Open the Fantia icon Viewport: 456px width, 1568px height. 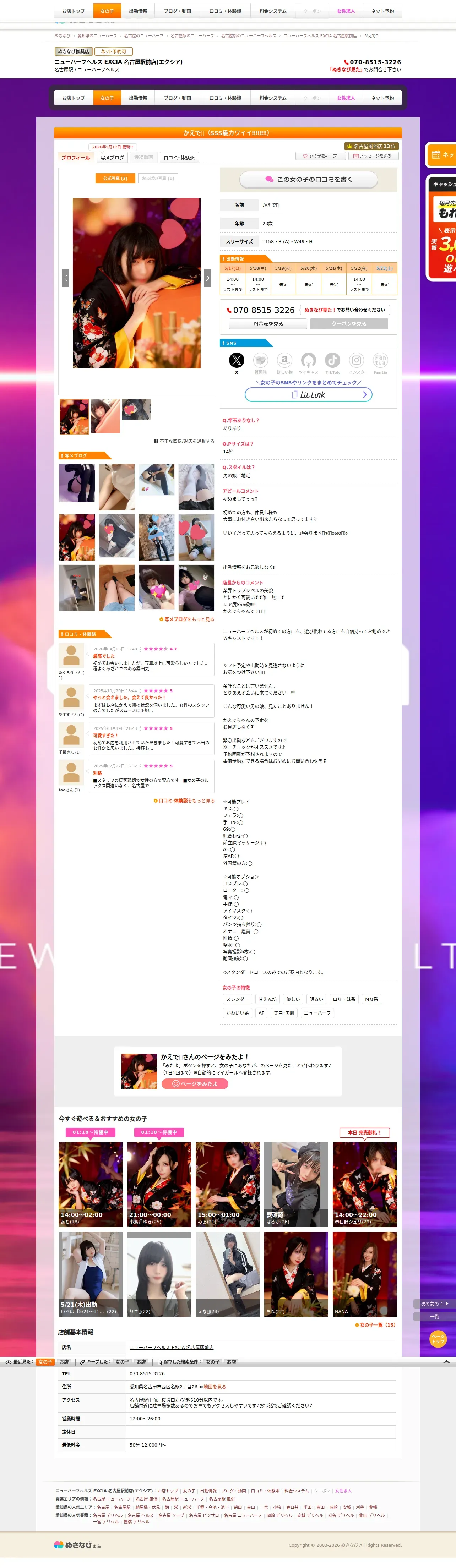click(x=380, y=360)
